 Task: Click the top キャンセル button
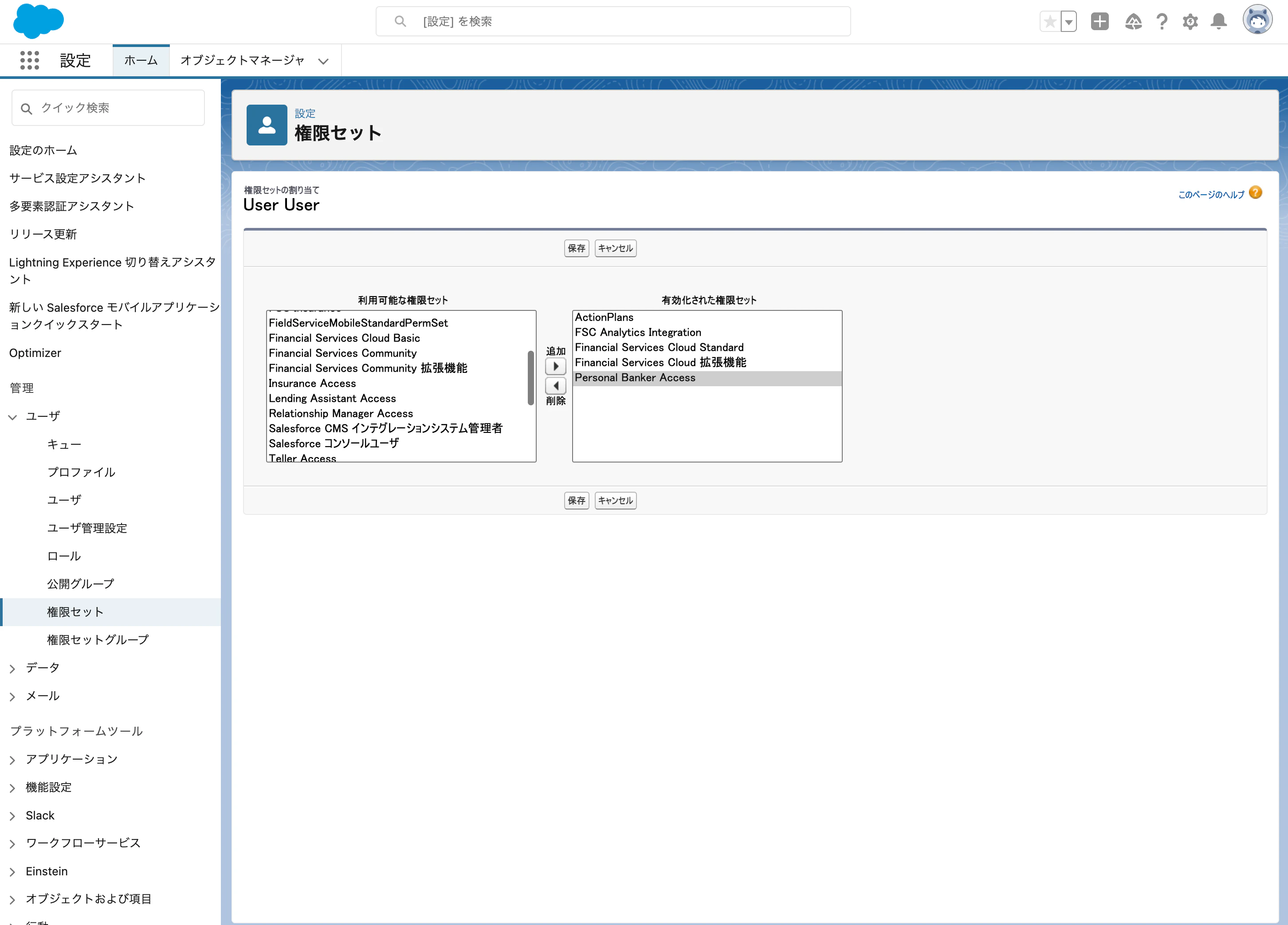616,248
